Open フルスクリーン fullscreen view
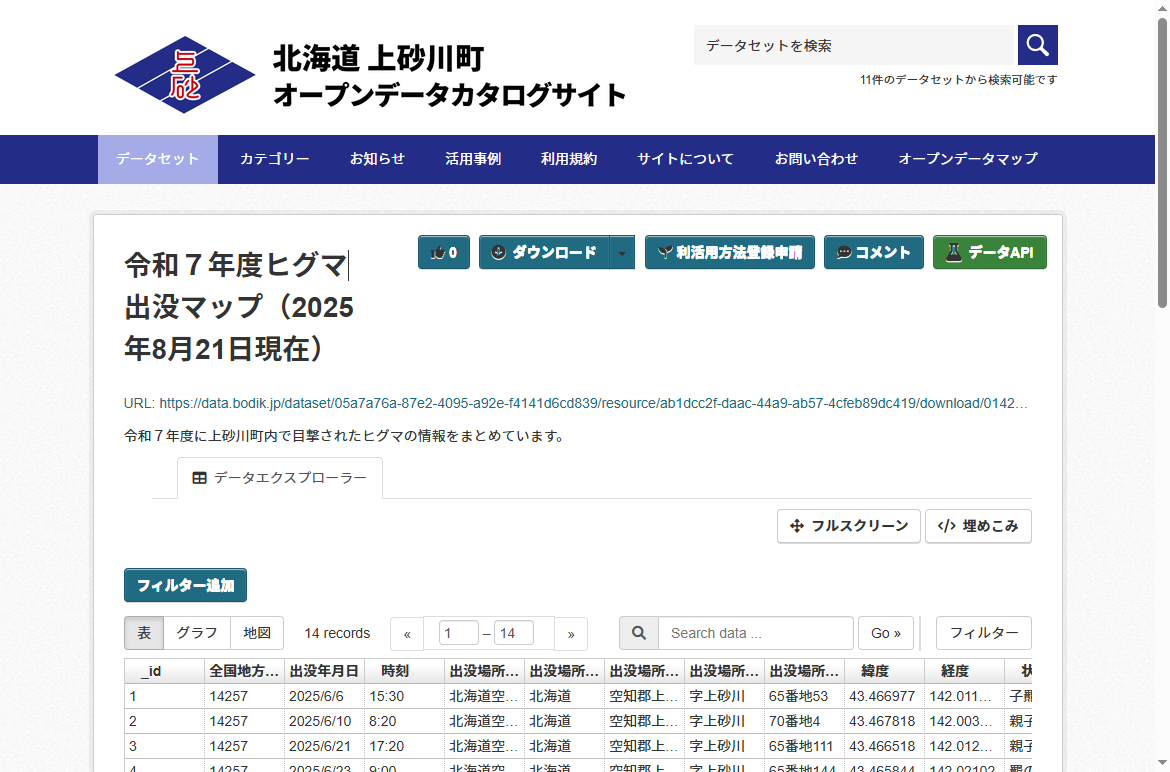Screen dimensions: 1170x772 (x=848, y=526)
